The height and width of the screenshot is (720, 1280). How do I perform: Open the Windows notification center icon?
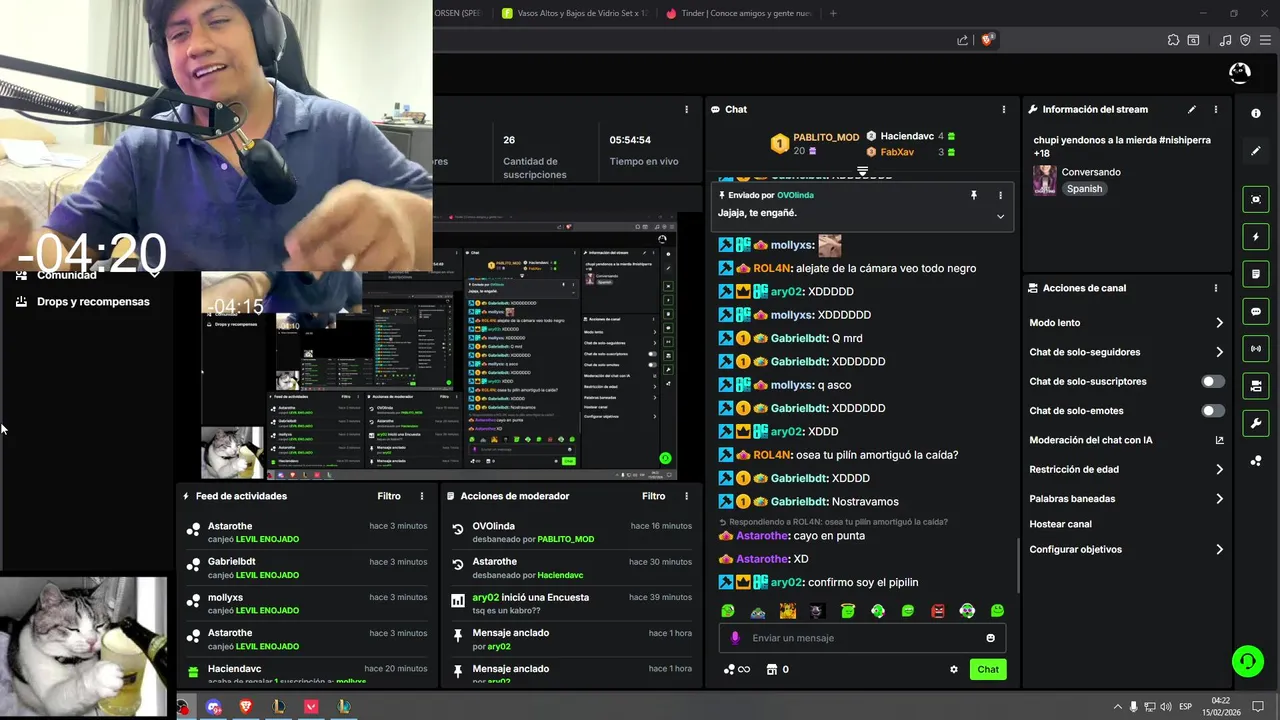click(1258, 707)
